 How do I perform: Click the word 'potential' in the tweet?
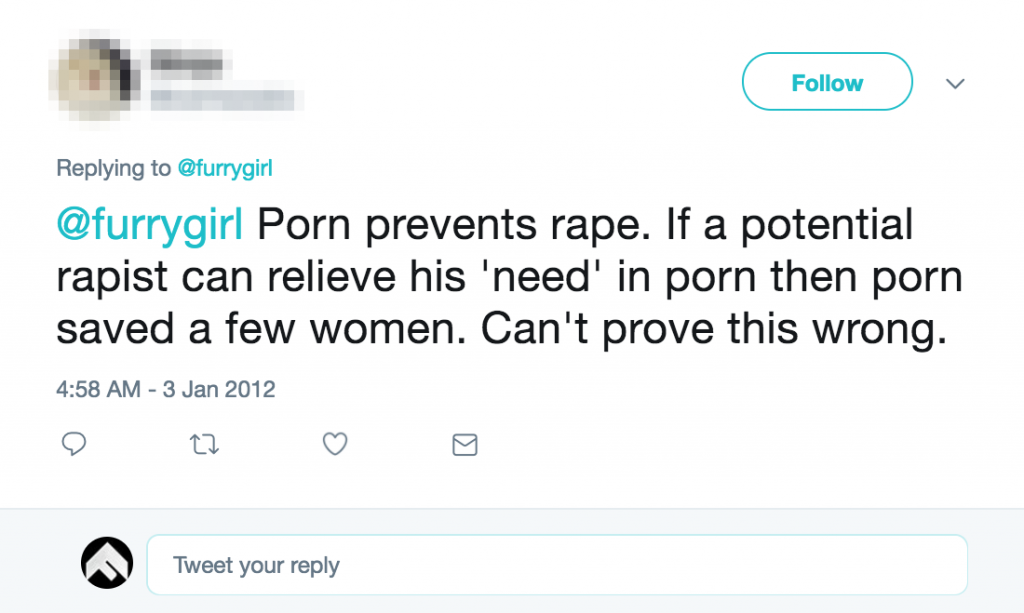click(x=826, y=225)
